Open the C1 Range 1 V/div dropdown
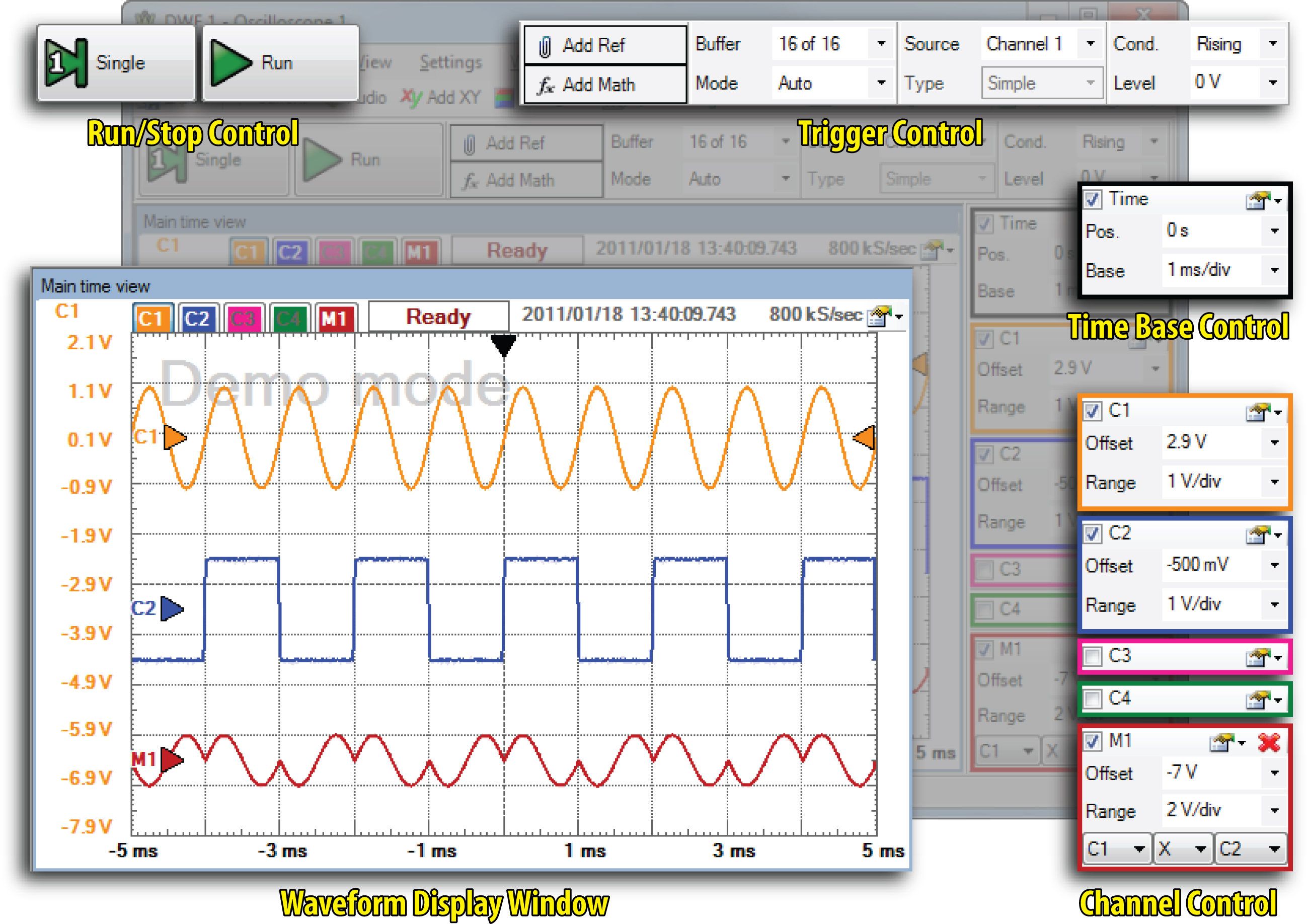This screenshot has width=1307, height=924. [1275, 482]
